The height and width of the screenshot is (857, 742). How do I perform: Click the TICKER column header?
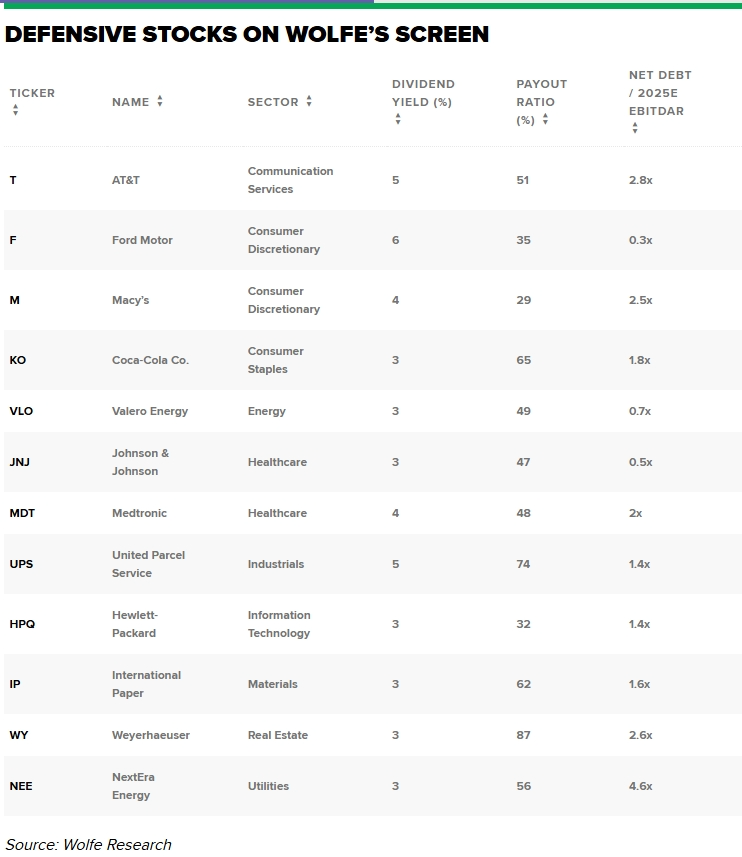(x=32, y=93)
